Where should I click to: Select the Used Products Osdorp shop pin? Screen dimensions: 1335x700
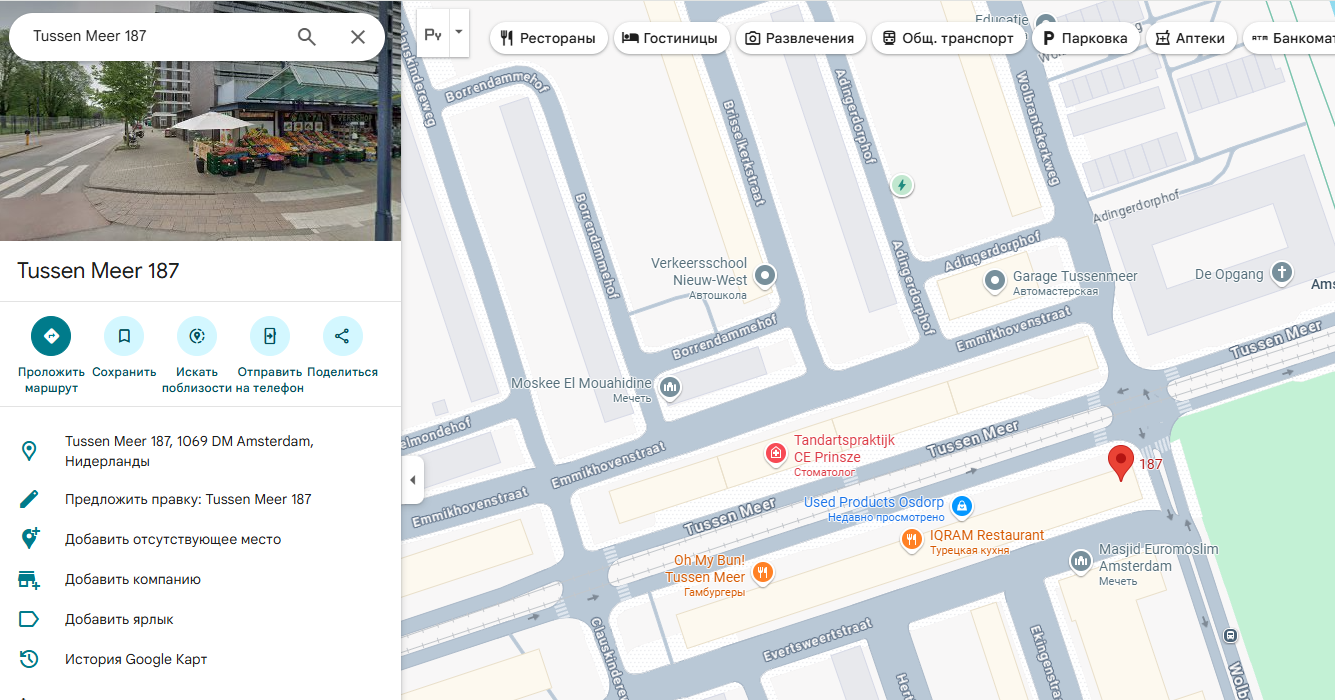[x=961, y=506]
